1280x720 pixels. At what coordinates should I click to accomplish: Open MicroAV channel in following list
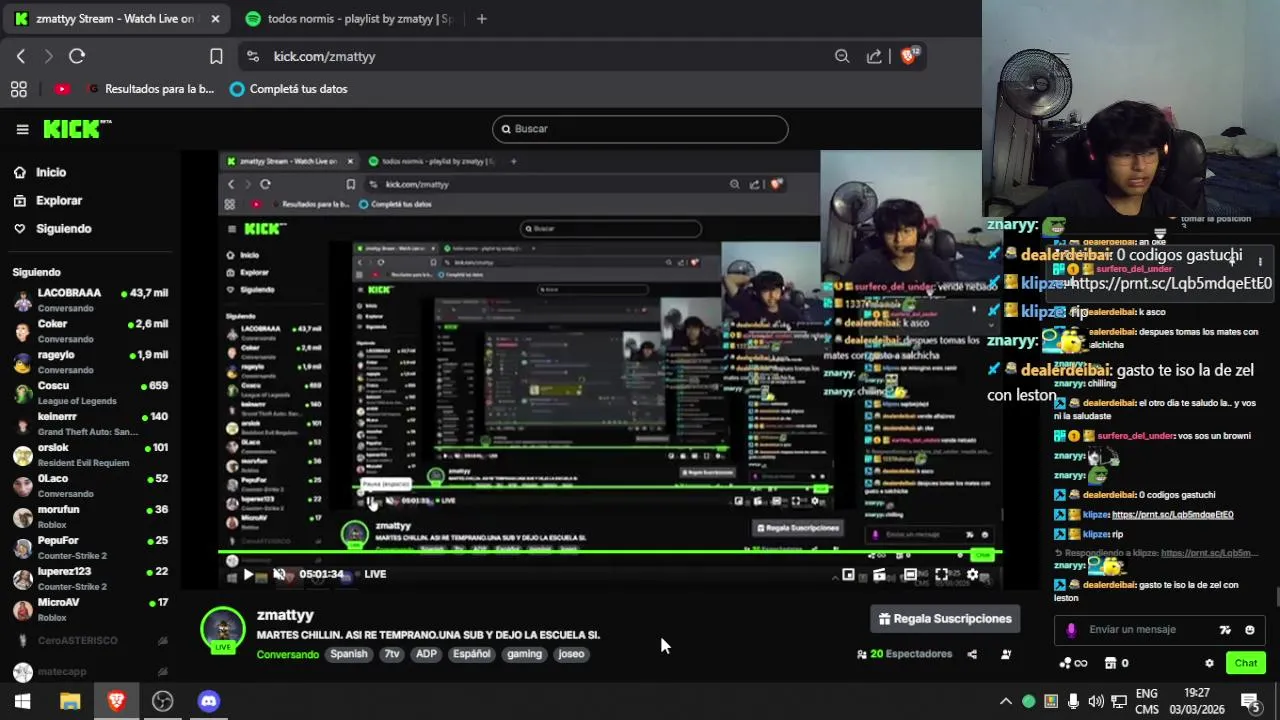click(x=90, y=610)
